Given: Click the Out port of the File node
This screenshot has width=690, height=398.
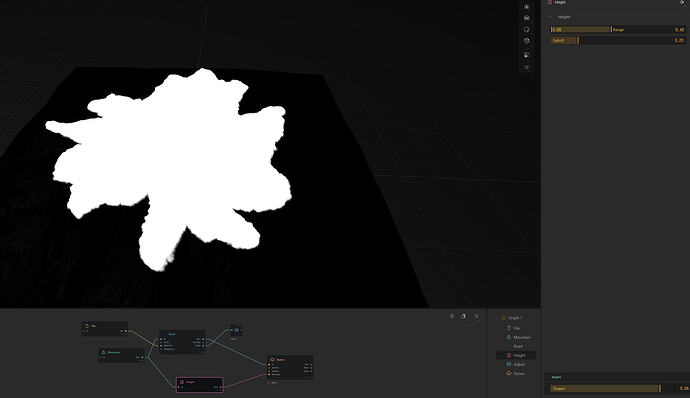Looking at the screenshot, I should click(x=126, y=331).
